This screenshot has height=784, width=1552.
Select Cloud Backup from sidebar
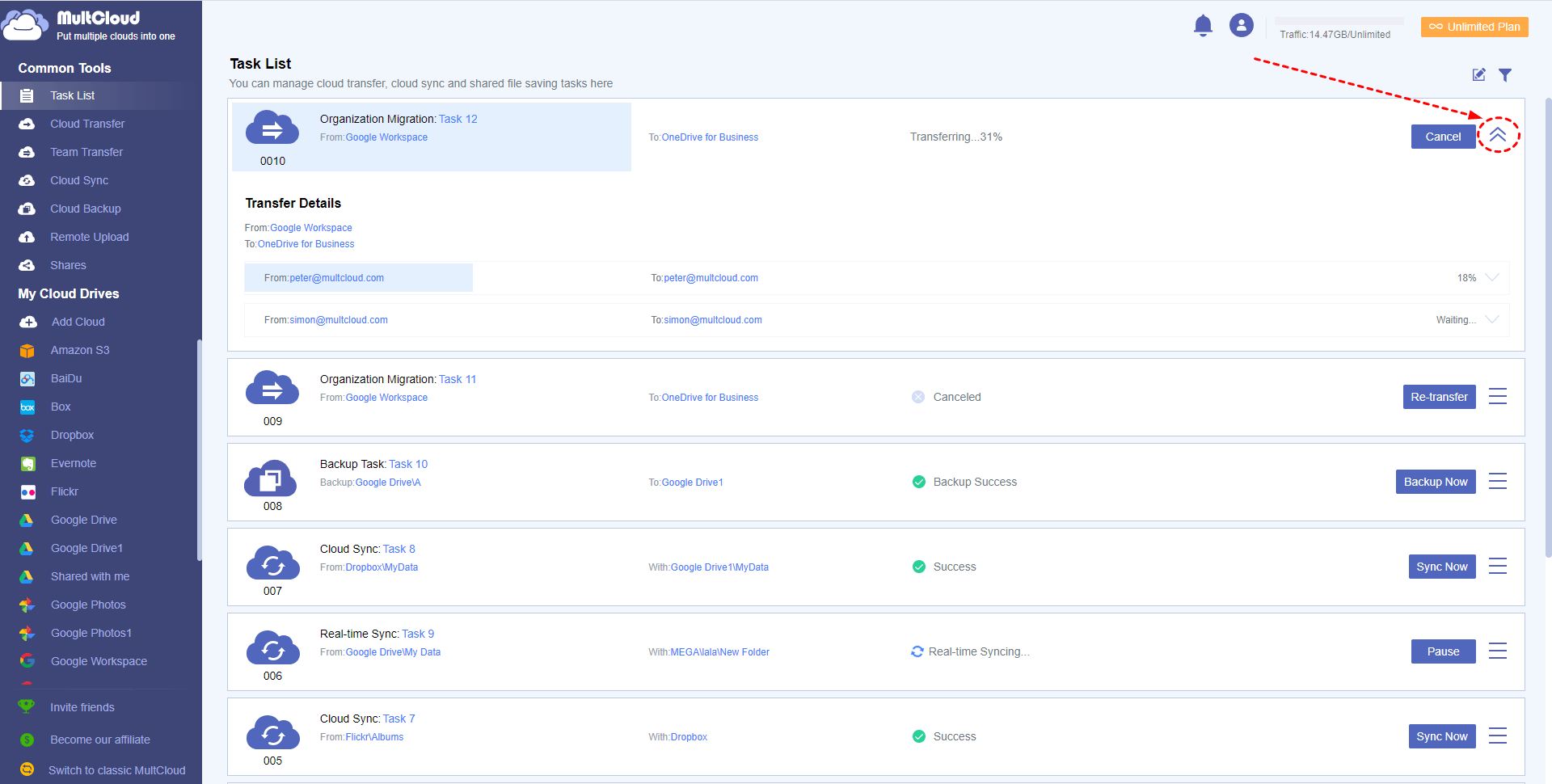[x=86, y=209]
